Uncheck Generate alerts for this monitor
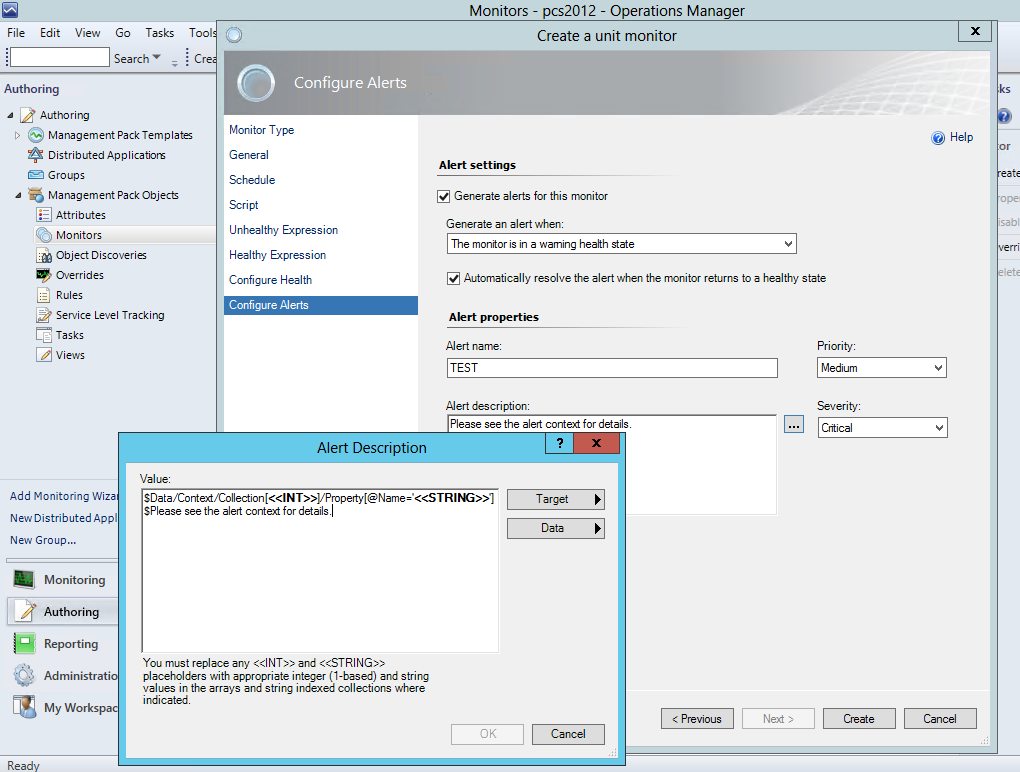 [443, 196]
